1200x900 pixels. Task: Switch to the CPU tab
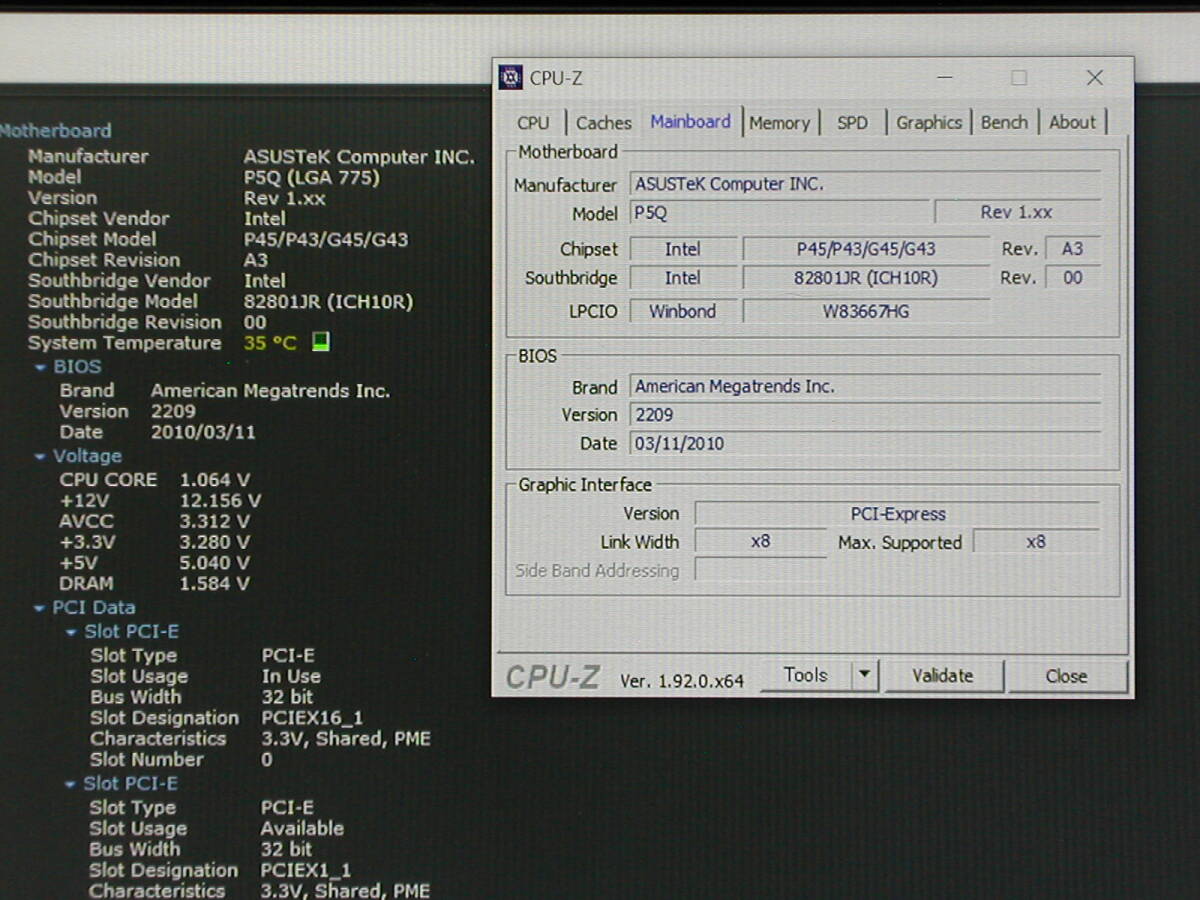533,123
